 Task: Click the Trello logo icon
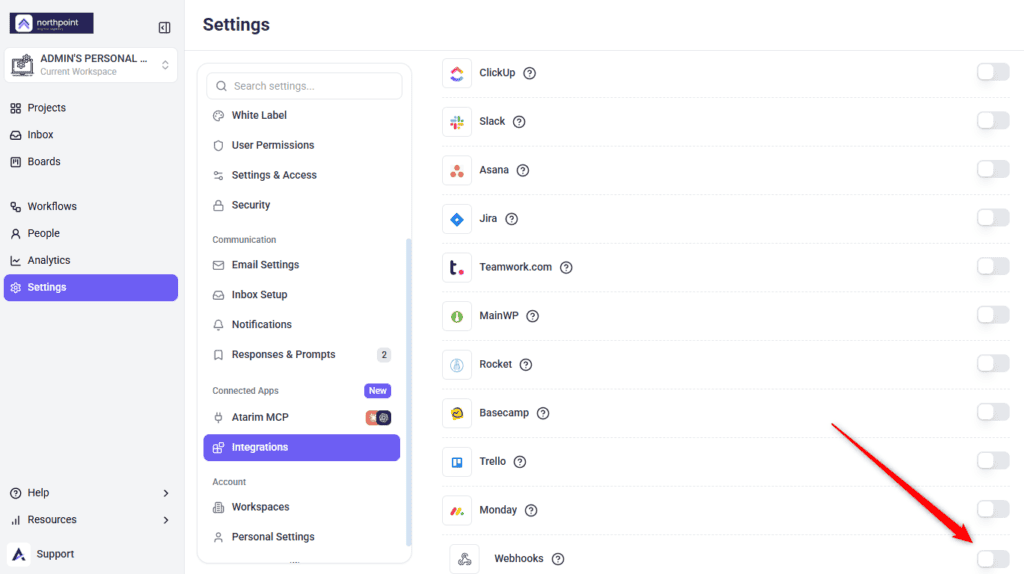(456, 462)
